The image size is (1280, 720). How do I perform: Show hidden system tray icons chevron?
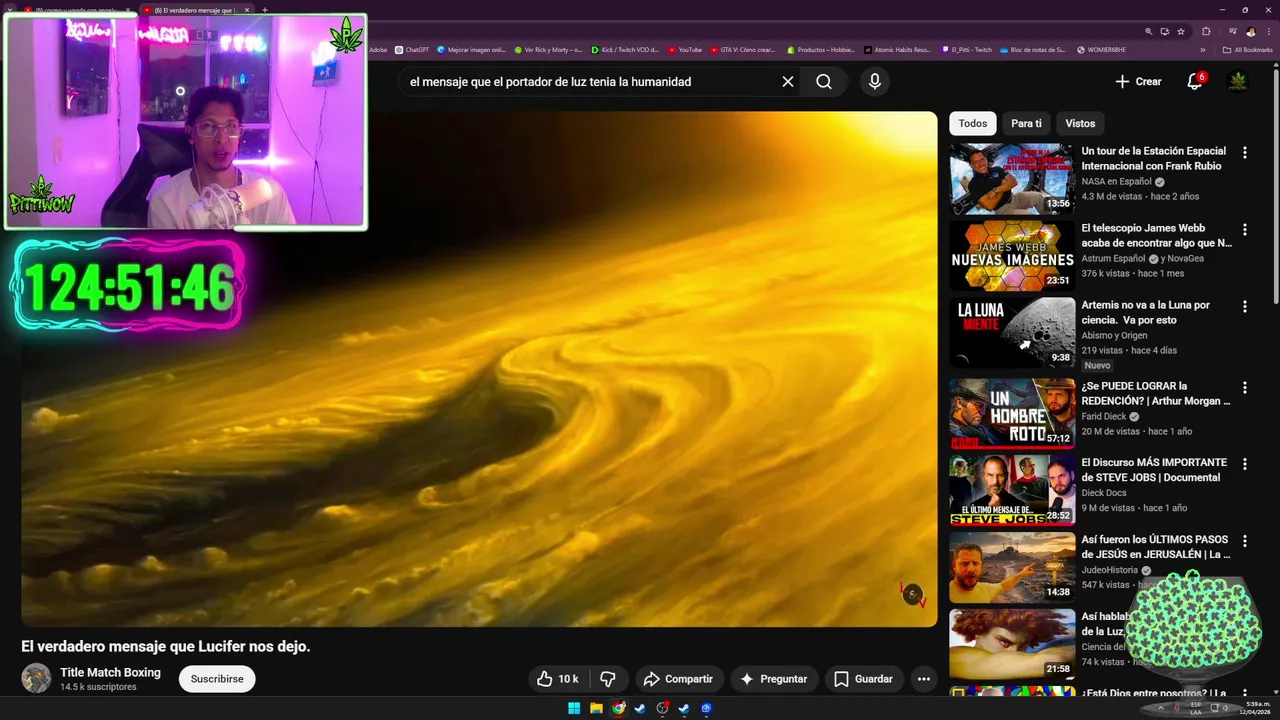(1161, 708)
